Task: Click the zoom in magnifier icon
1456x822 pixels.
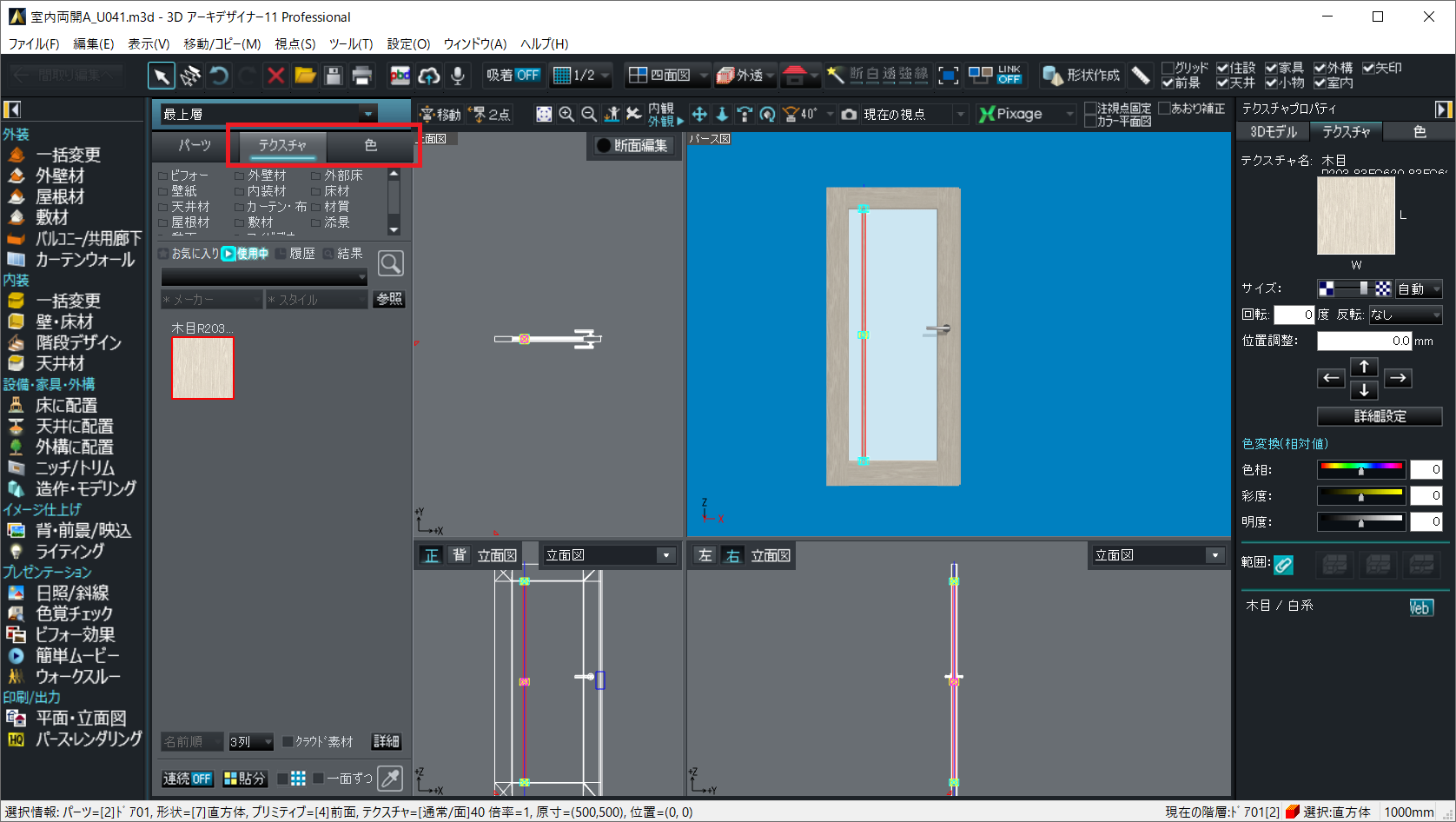Action: click(566, 114)
